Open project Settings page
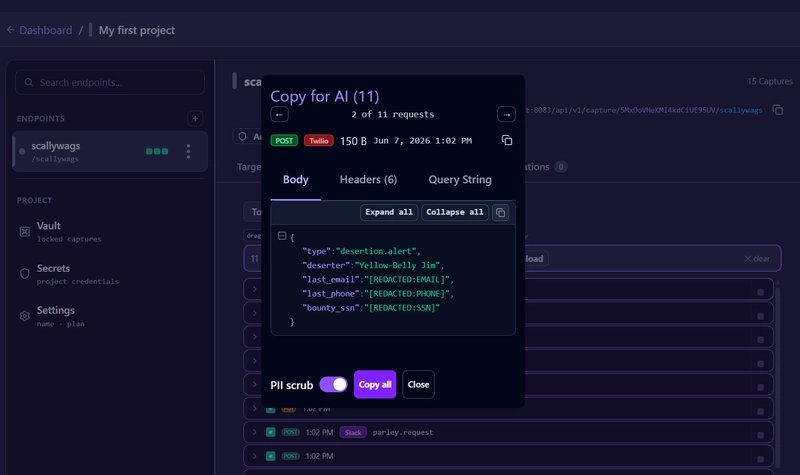The width and height of the screenshot is (800, 475). 60,316
